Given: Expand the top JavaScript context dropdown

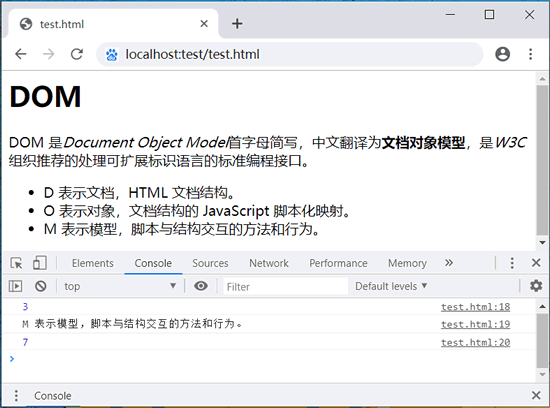Looking at the screenshot, I should (x=120, y=286).
